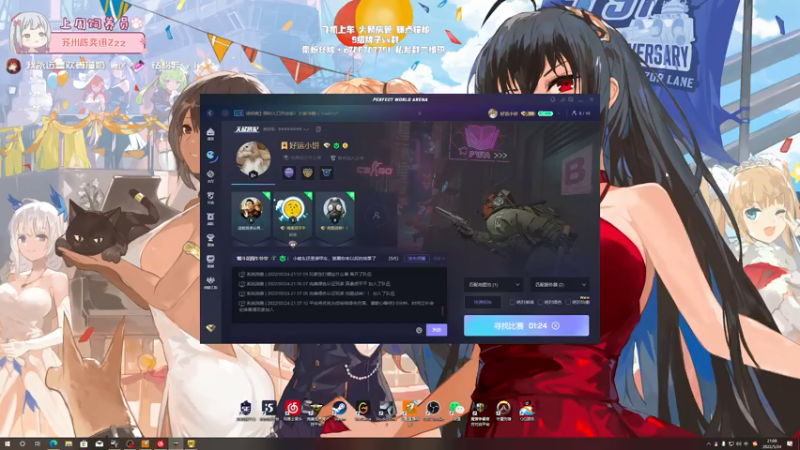Open the Steam desktop shortcut
Viewport: 800px width, 450px height.
click(339, 410)
